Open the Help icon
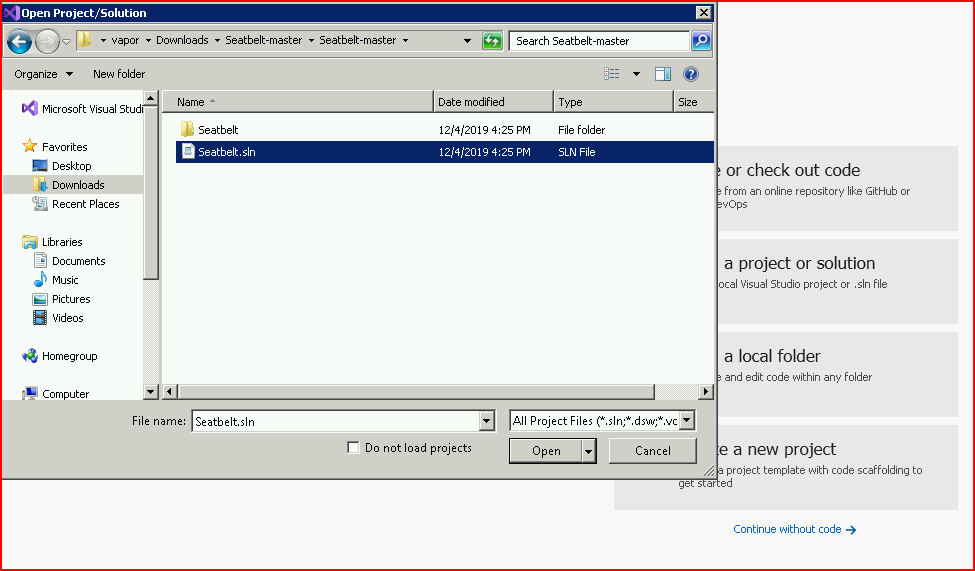This screenshot has height=571, width=975. point(691,74)
